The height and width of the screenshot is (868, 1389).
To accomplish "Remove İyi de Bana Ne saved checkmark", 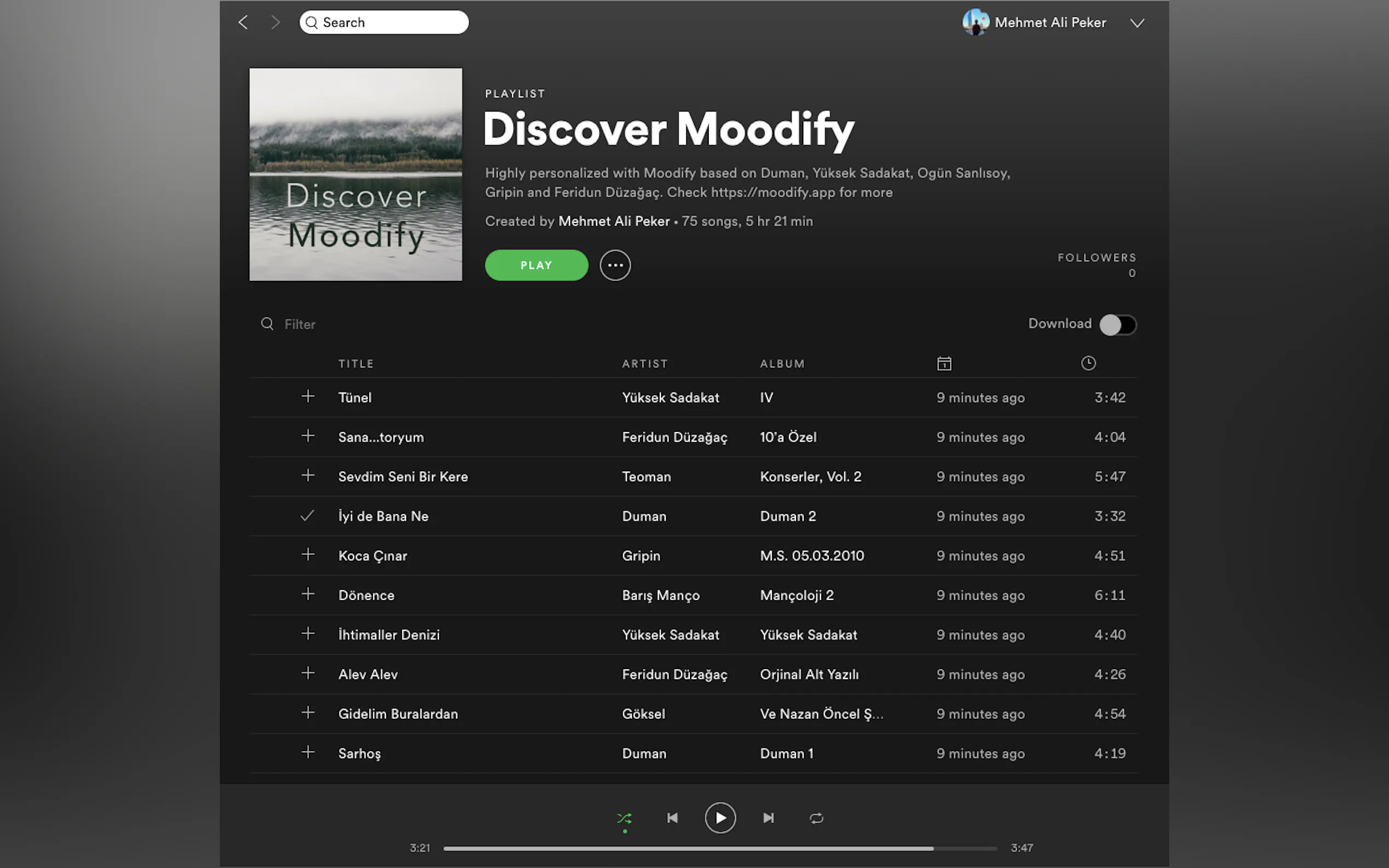I will pos(308,515).
